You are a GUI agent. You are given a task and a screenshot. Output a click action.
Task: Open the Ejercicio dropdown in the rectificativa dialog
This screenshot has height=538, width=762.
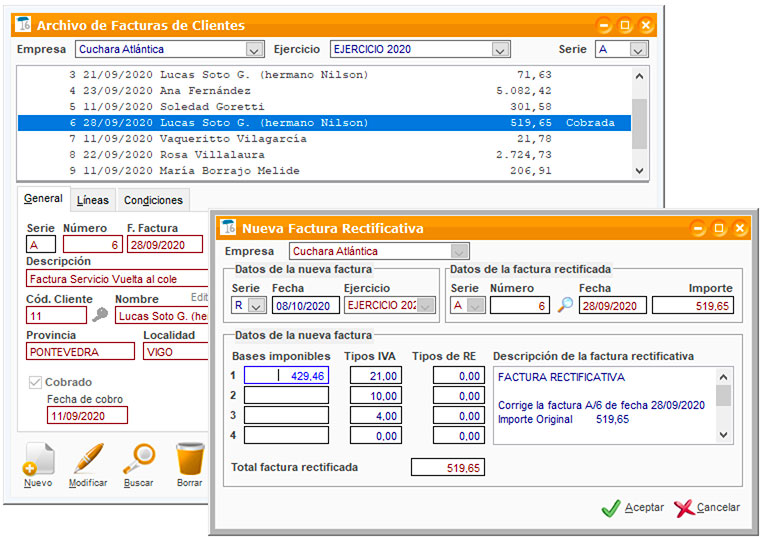click(426, 306)
